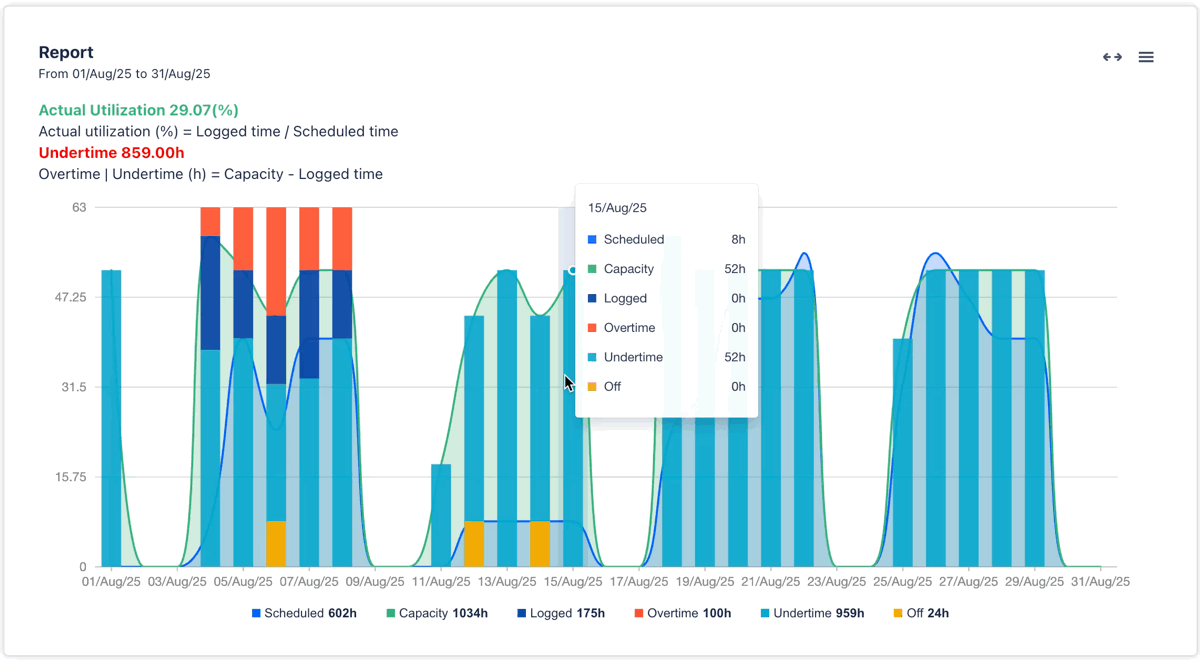Open the chart hamburger menu
This screenshot has height=667, width=1200.
1146,57
